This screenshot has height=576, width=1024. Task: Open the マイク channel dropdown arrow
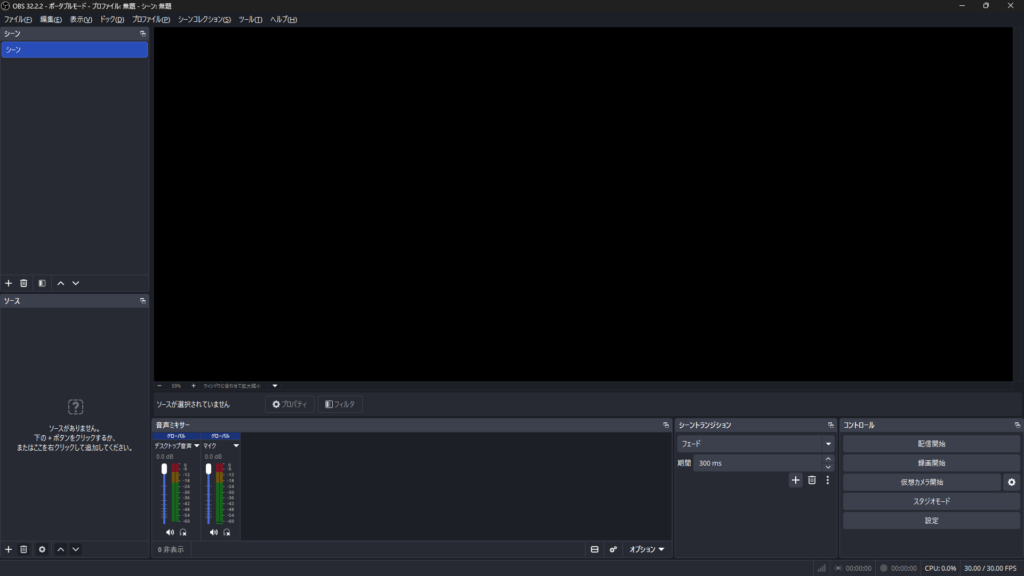click(236, 446)
